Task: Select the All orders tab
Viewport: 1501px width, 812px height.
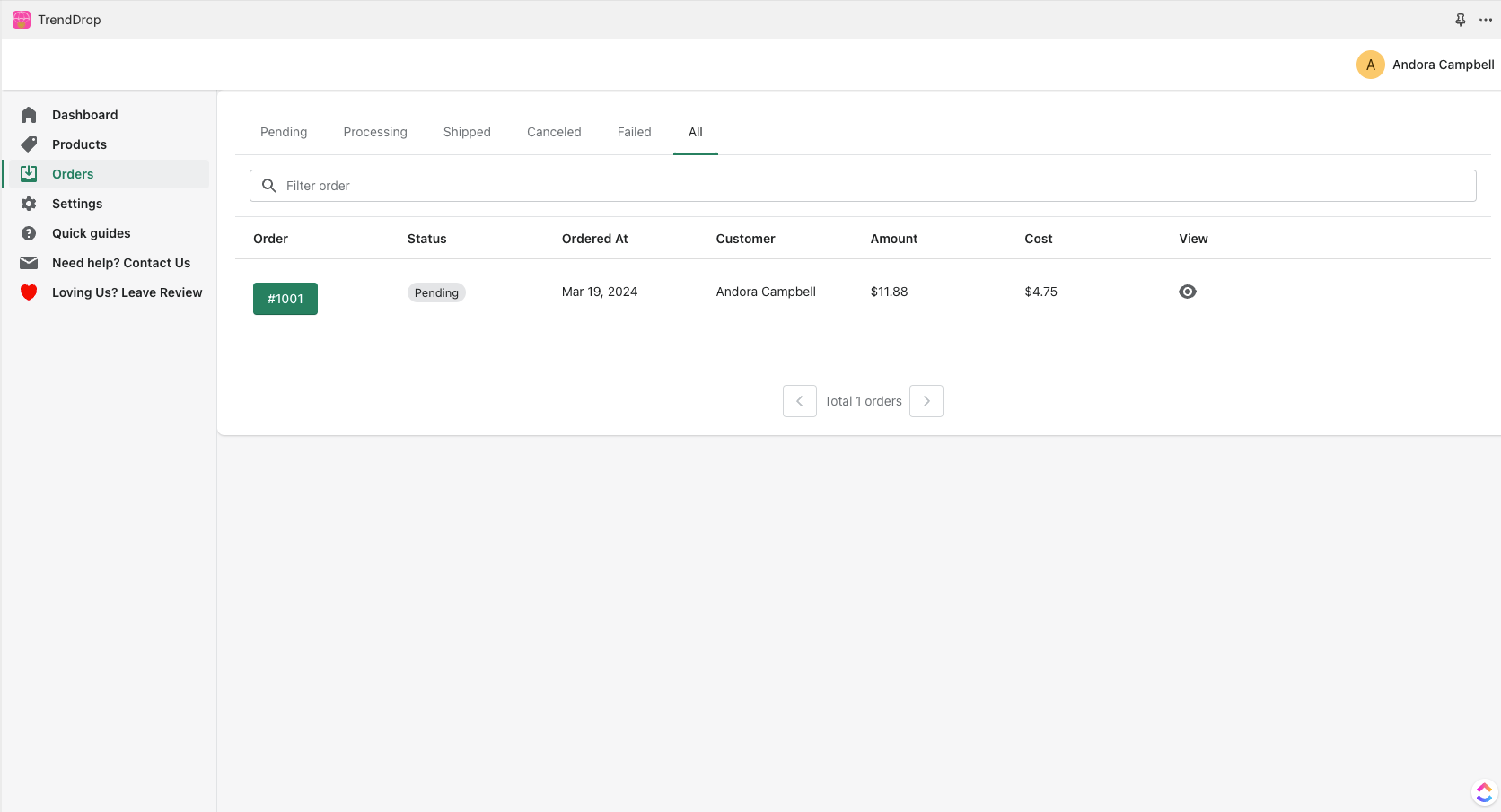Action: click(696, 132)
